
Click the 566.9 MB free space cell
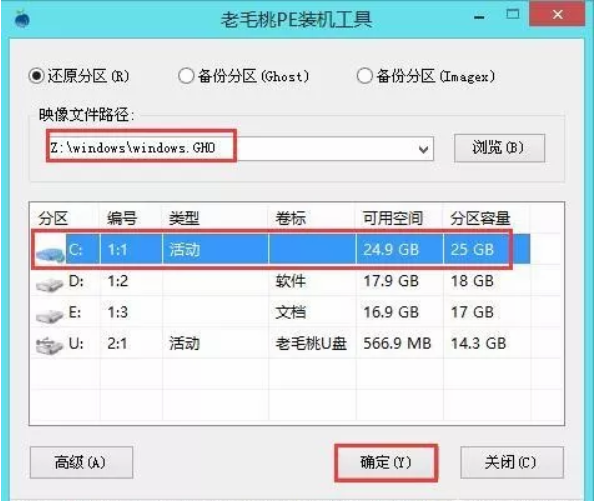[397, 343]
